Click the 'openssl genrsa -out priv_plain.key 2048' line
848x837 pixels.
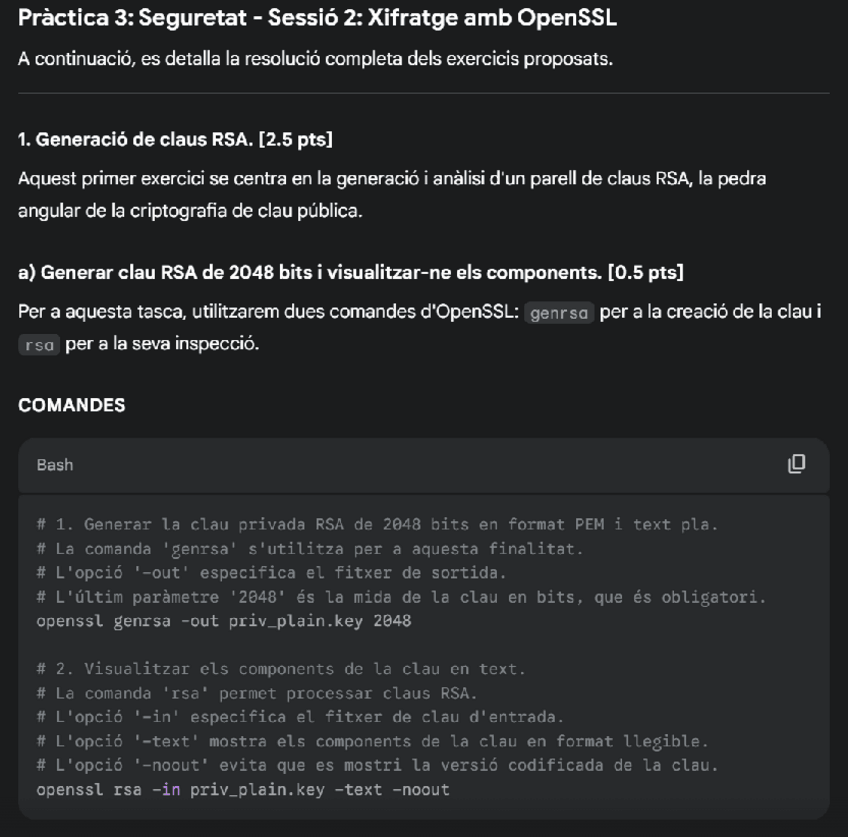point(223,621)
